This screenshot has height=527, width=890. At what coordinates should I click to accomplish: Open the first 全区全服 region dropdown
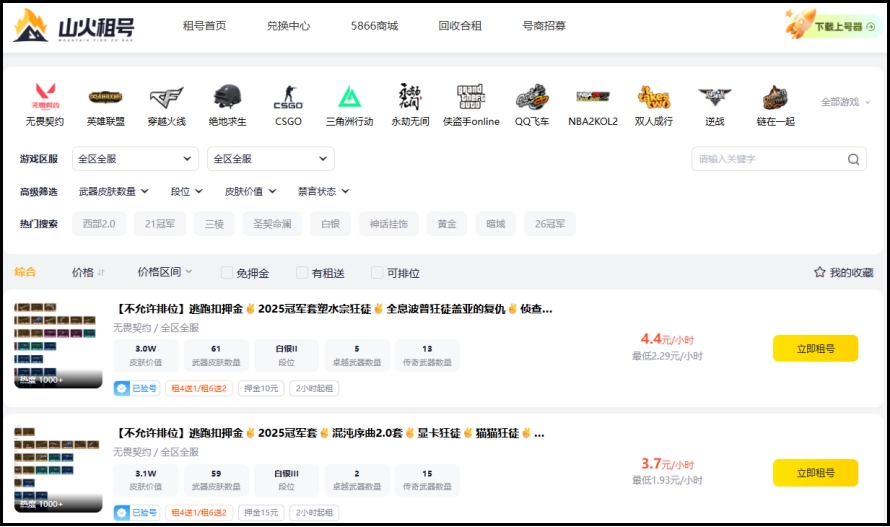135,159
